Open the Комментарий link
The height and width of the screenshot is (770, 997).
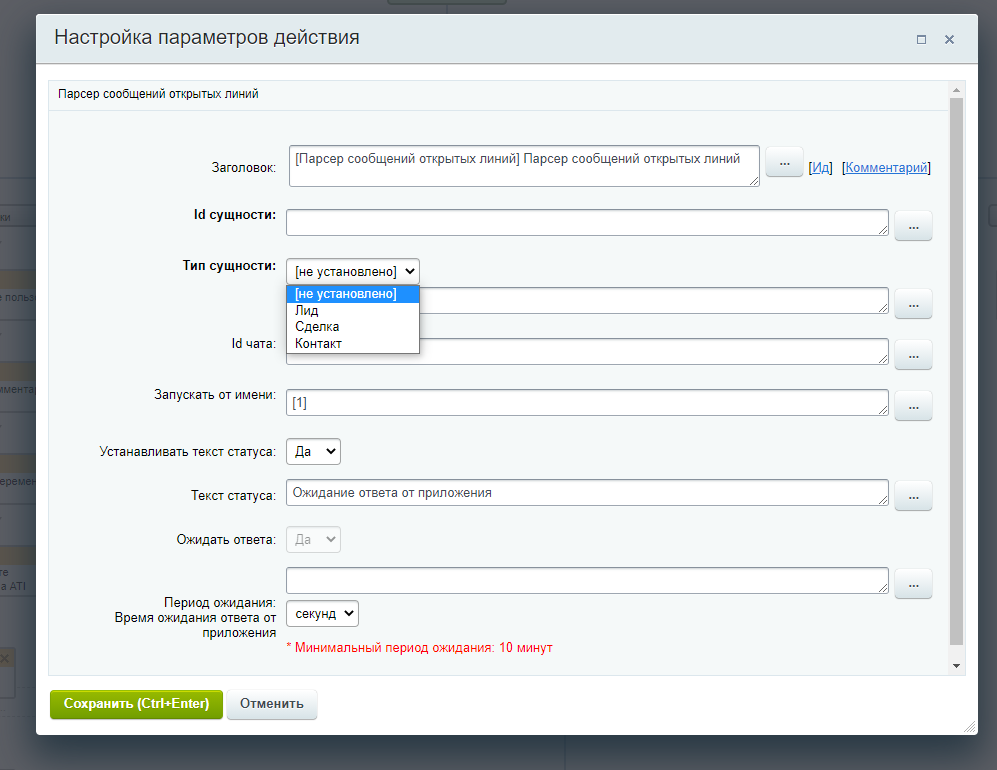(x=887, y=167)
